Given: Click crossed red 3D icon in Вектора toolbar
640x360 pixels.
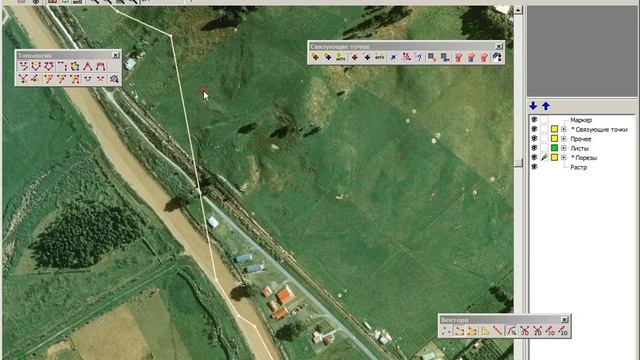Looking at the screenshot, I should pyautogui.click(x=525, y=331).
